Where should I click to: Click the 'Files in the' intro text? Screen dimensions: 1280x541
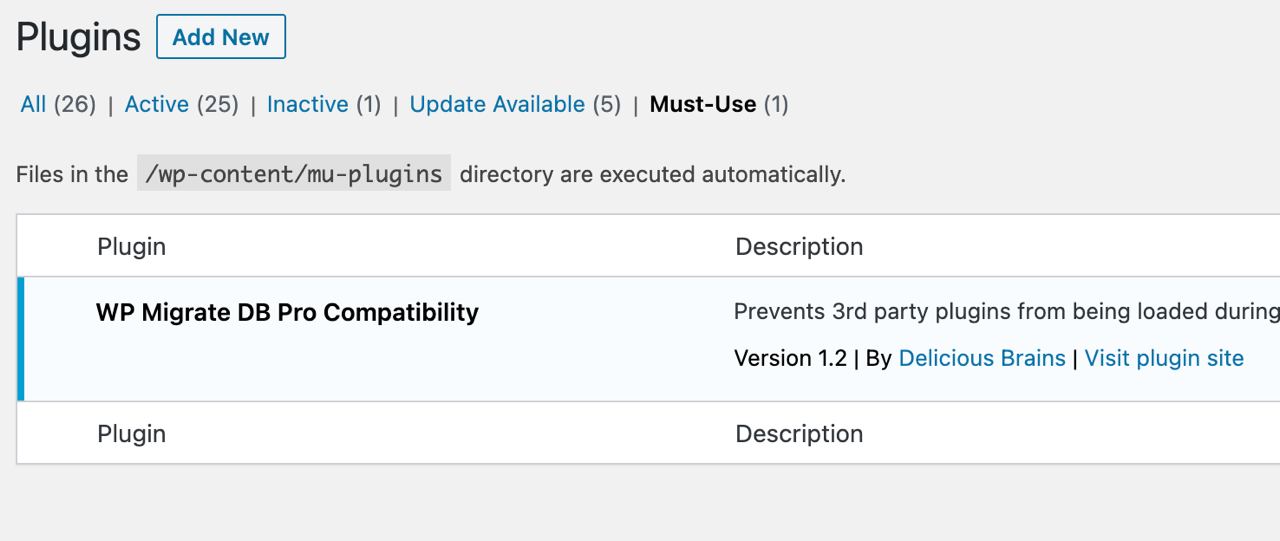72,174
